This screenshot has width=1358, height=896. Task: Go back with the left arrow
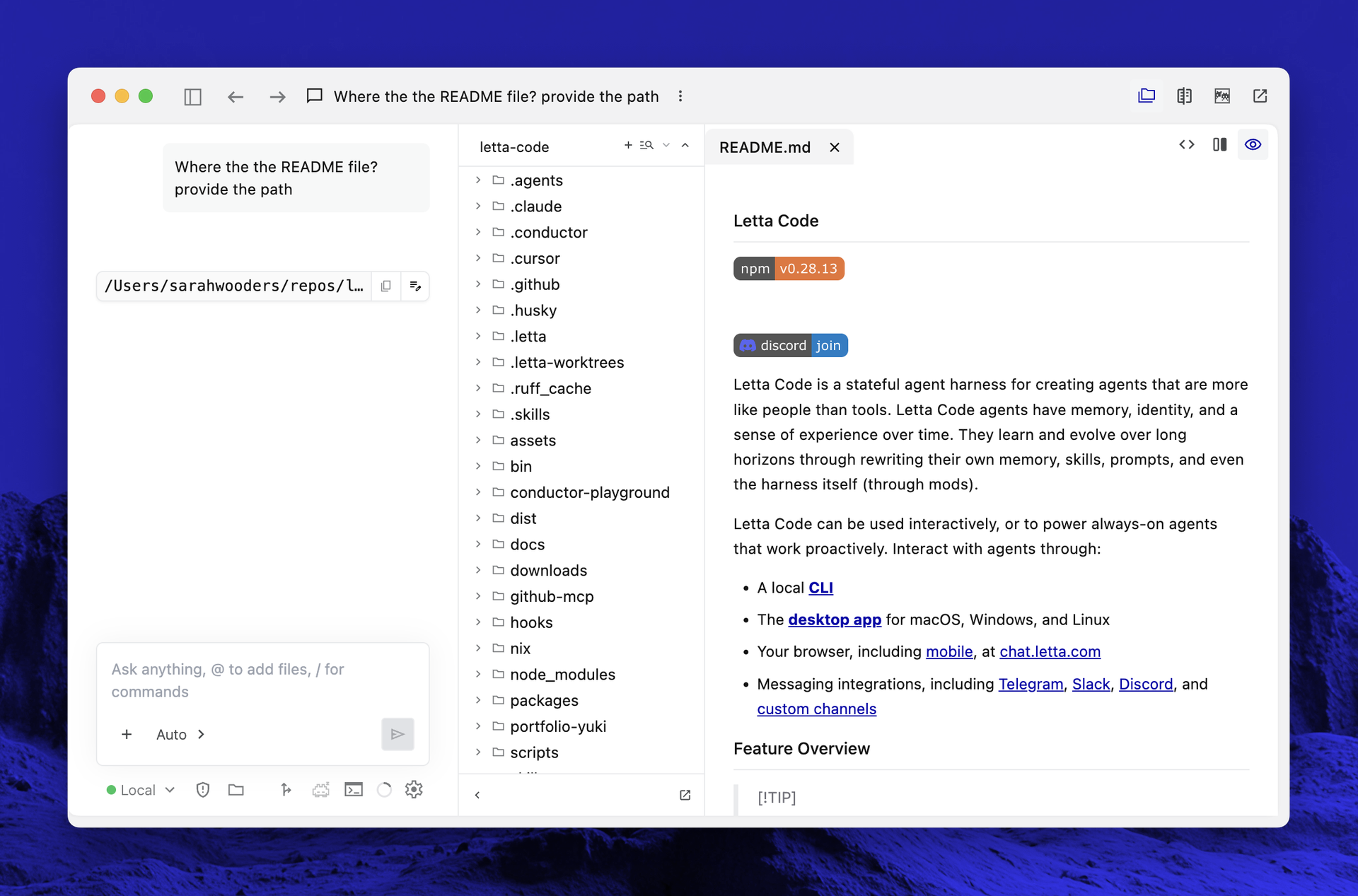(x=236, y=96)
